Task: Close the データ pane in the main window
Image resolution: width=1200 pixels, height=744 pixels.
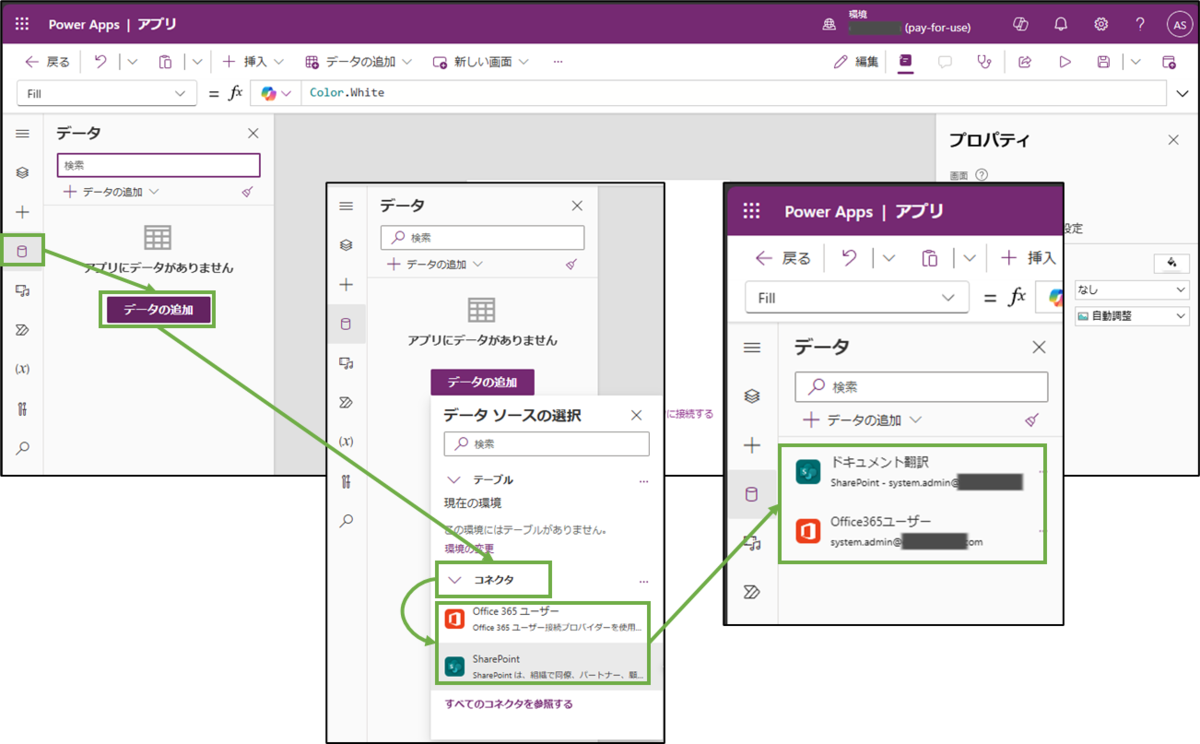Action: click(253, 133)
